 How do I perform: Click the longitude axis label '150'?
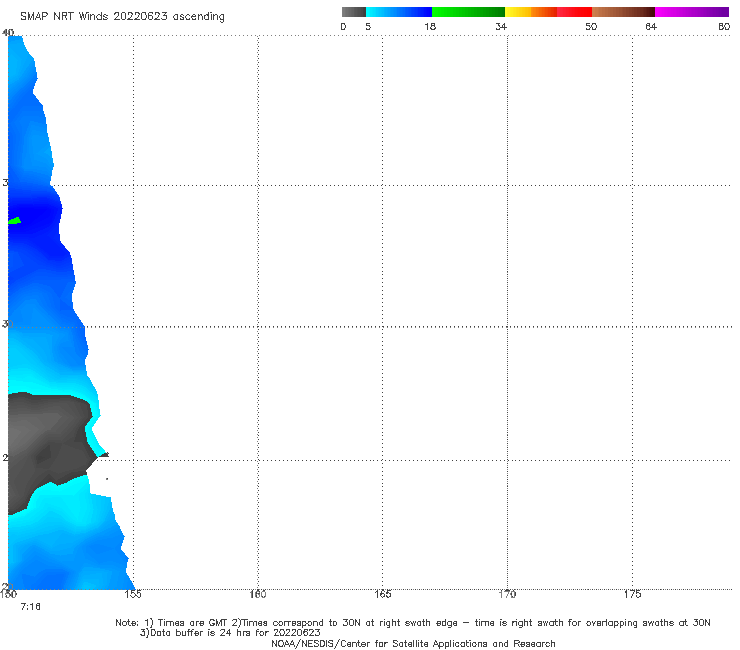[8, 594]
